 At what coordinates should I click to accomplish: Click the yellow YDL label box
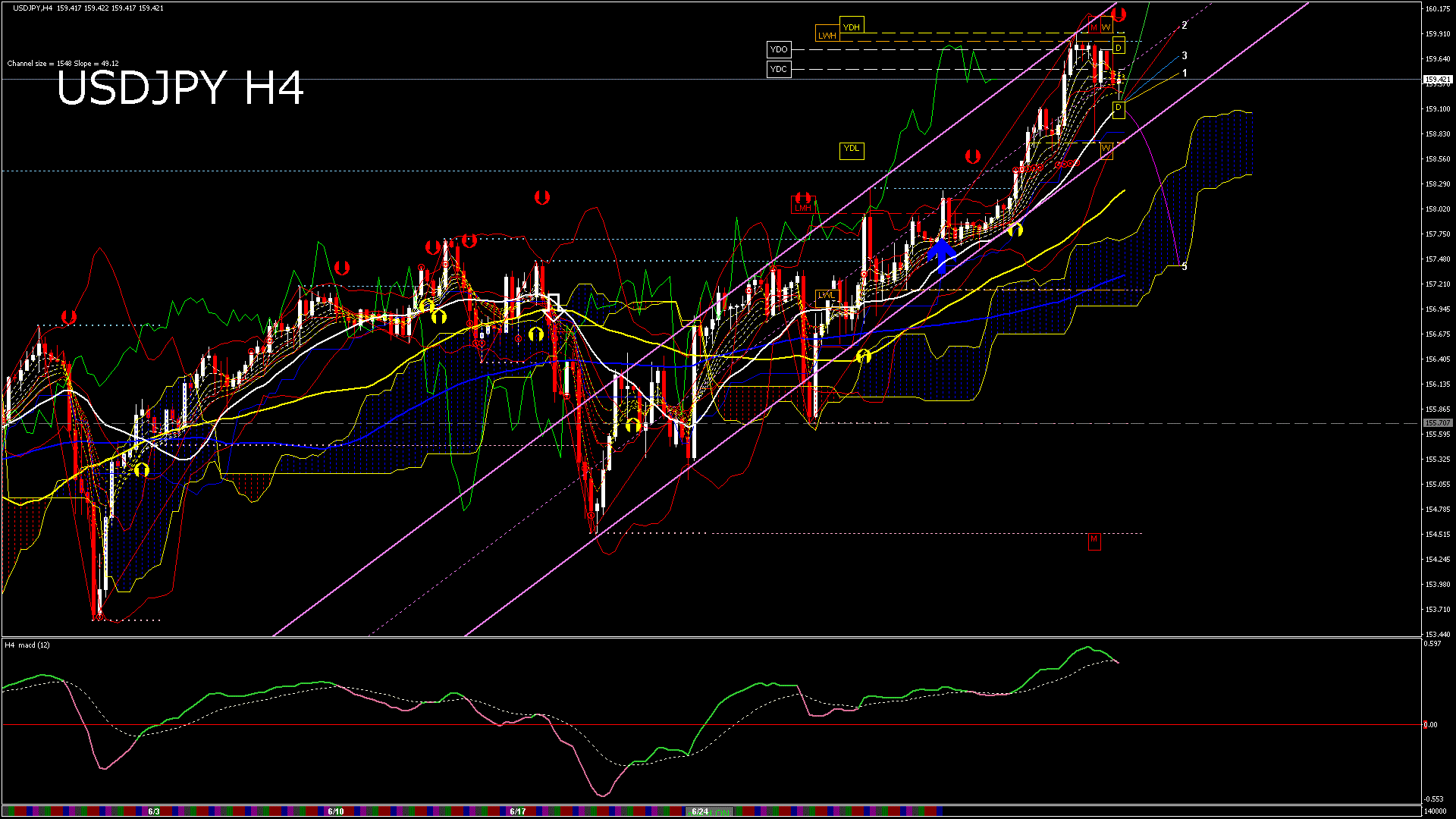tap(852, 149)
